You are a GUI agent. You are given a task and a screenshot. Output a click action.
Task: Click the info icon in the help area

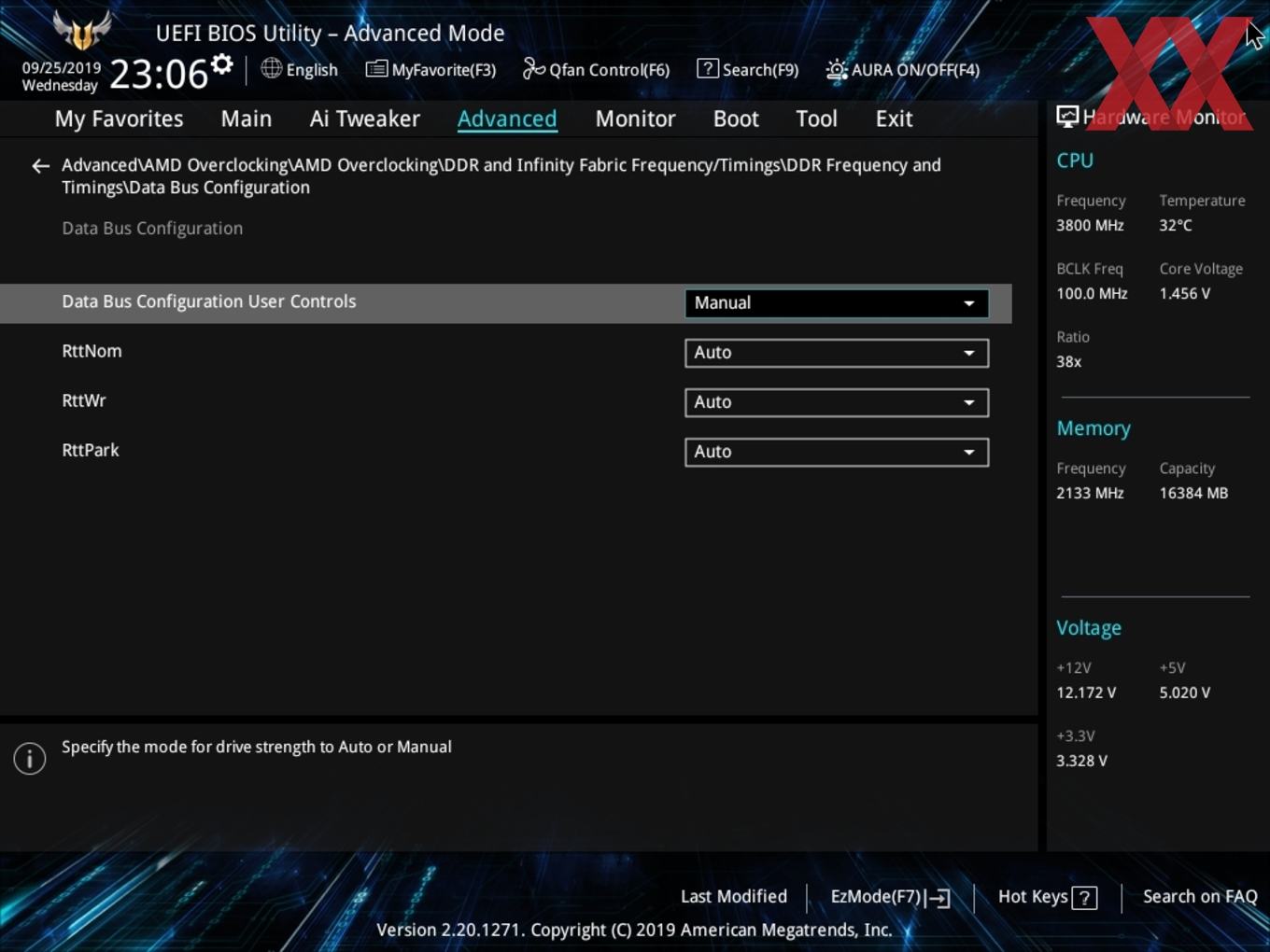(x=30, y=758)
